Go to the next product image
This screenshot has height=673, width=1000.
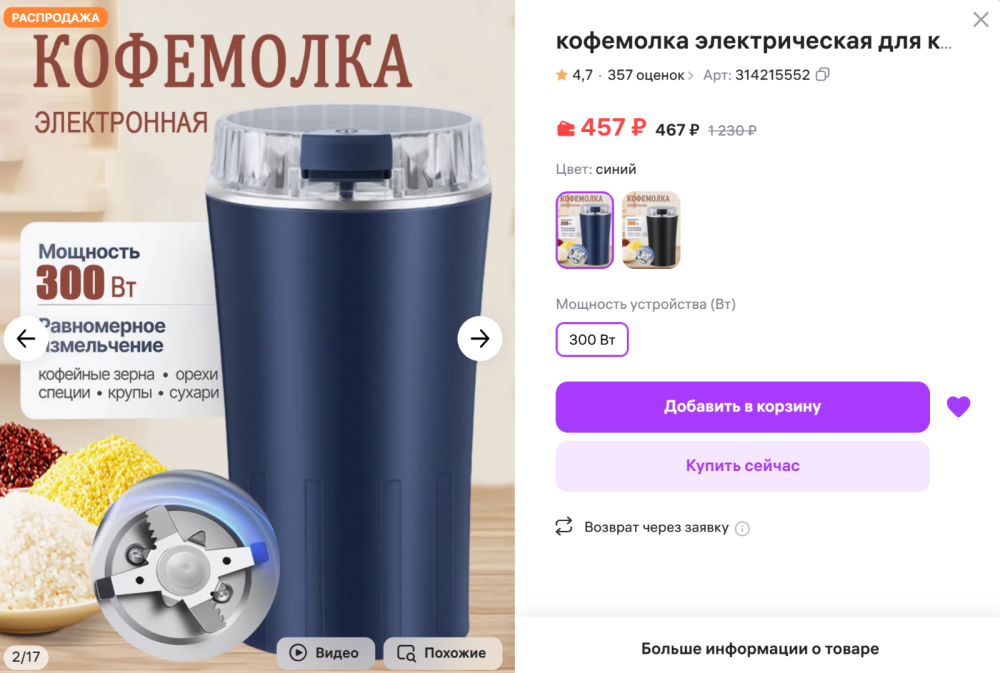point(480,338)
